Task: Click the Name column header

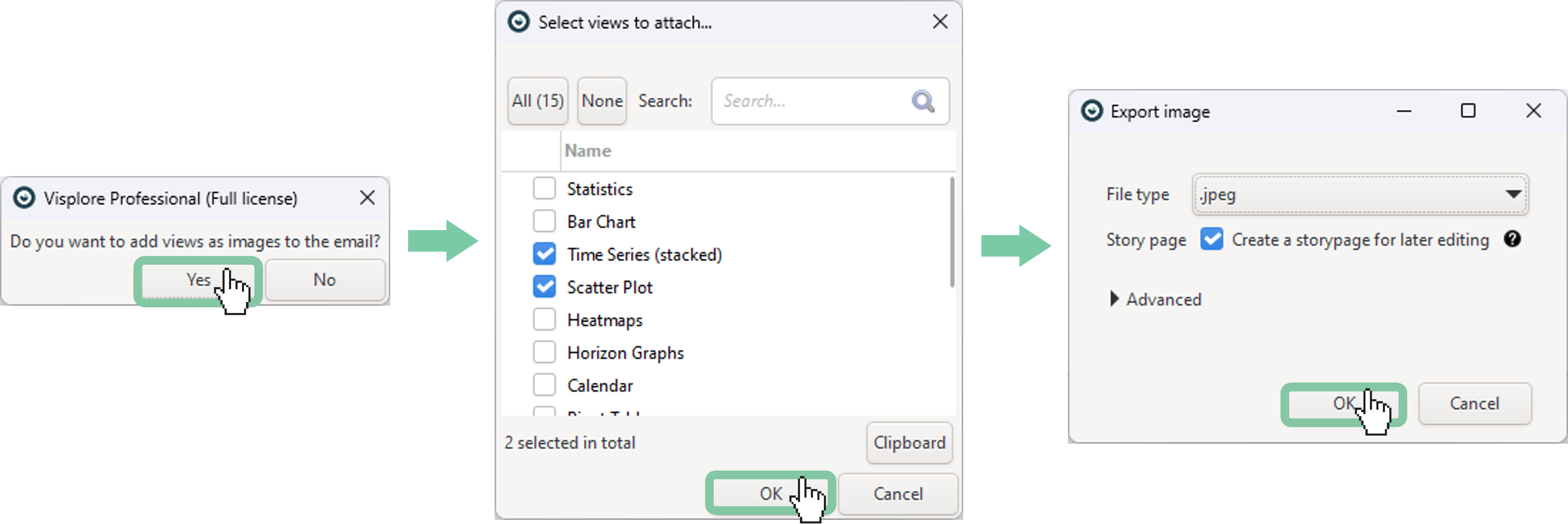Action: (588, 151)
